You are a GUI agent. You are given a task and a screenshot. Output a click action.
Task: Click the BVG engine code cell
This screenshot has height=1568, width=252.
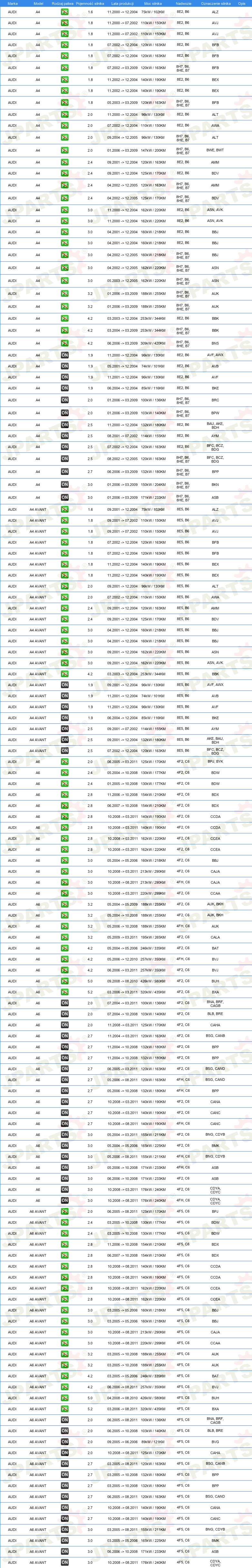[x=215, y=1442]
